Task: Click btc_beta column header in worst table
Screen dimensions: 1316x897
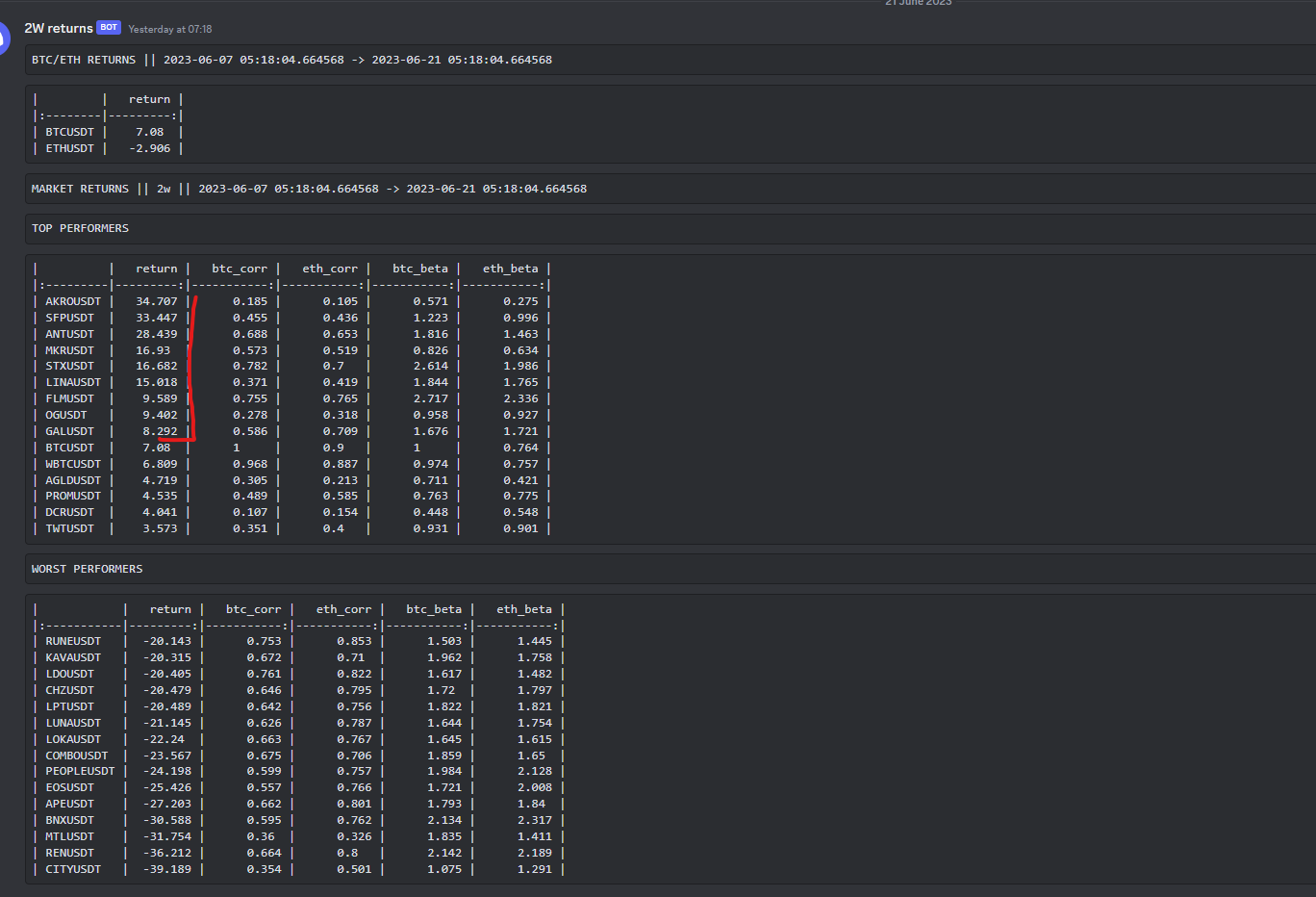Action: tap(434, 609)
